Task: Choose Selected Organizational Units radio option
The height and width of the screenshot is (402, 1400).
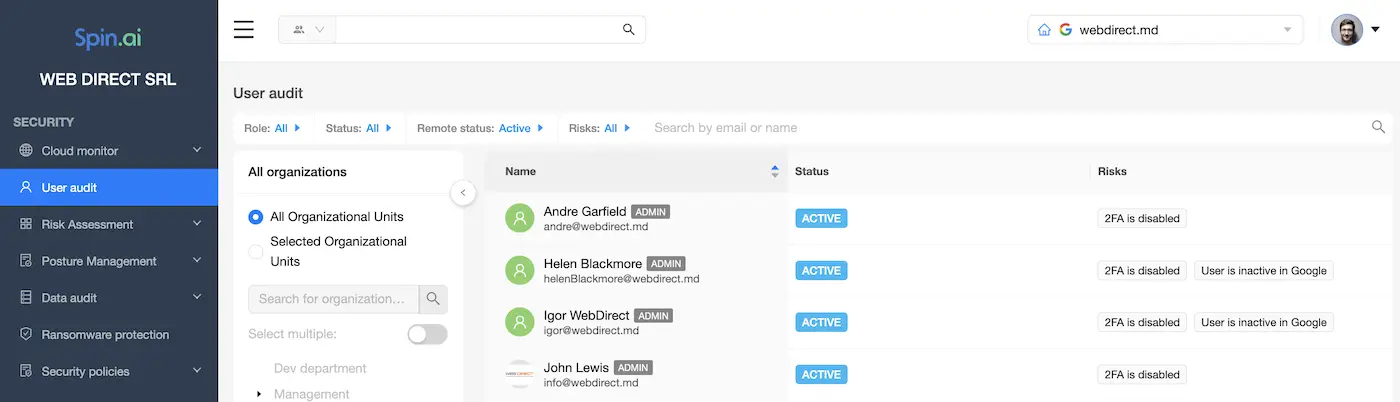Action: (256, 251)
